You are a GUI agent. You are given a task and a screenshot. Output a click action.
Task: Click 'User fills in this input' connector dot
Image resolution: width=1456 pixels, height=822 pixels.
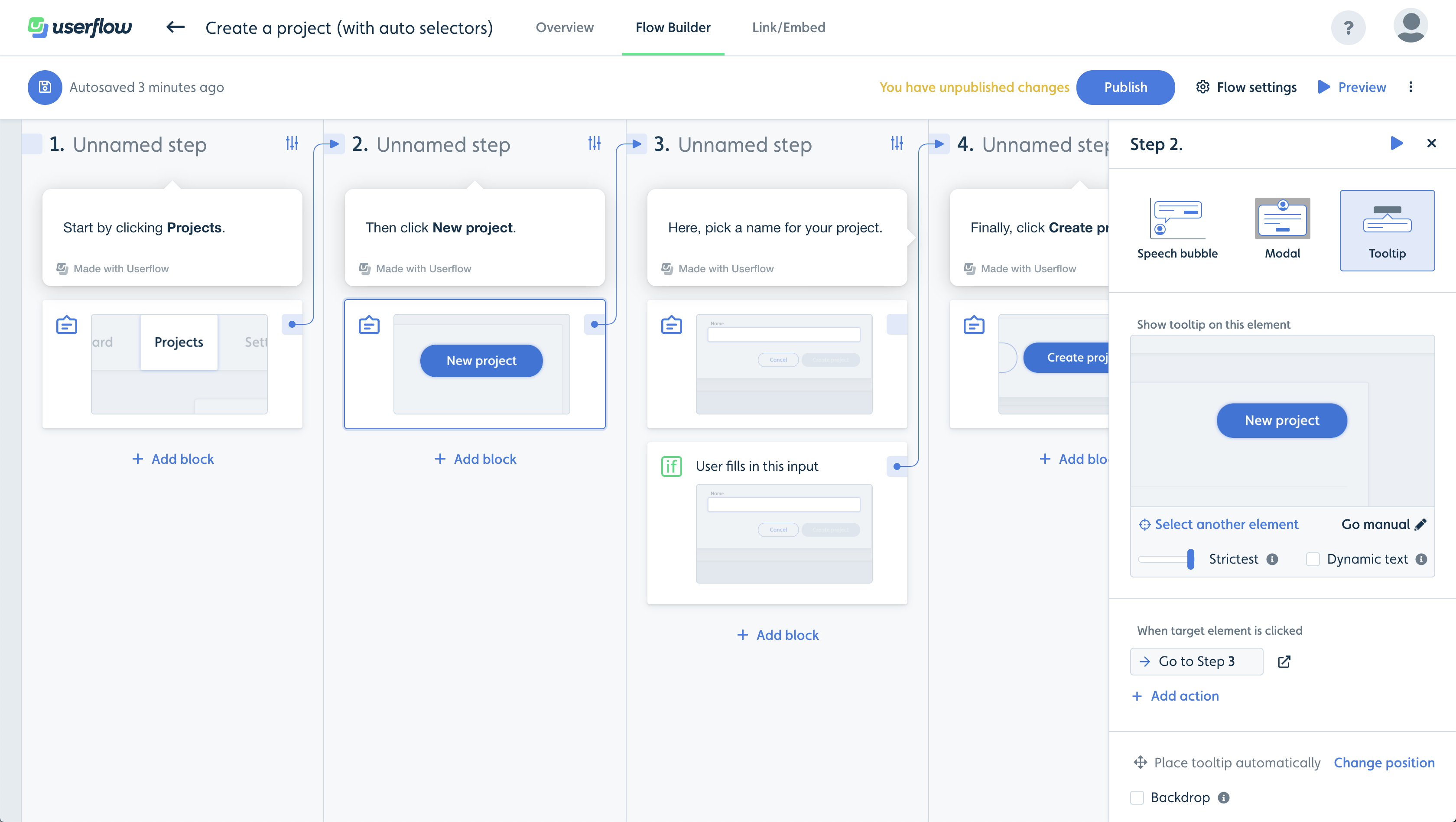[897, 466]
